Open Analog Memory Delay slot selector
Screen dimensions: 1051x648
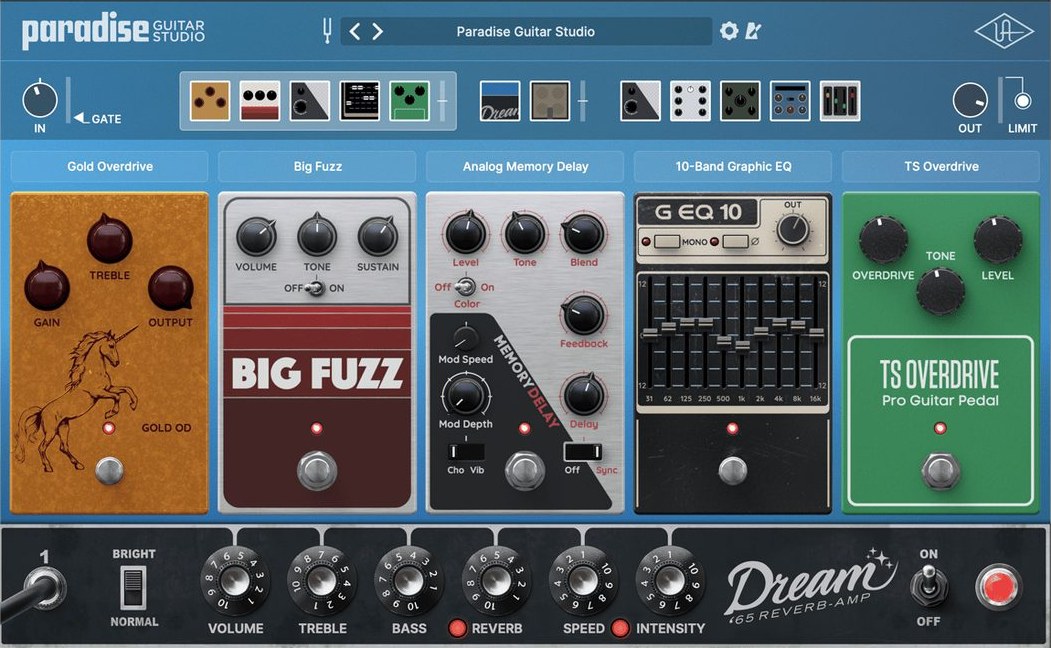coord(526,166)
